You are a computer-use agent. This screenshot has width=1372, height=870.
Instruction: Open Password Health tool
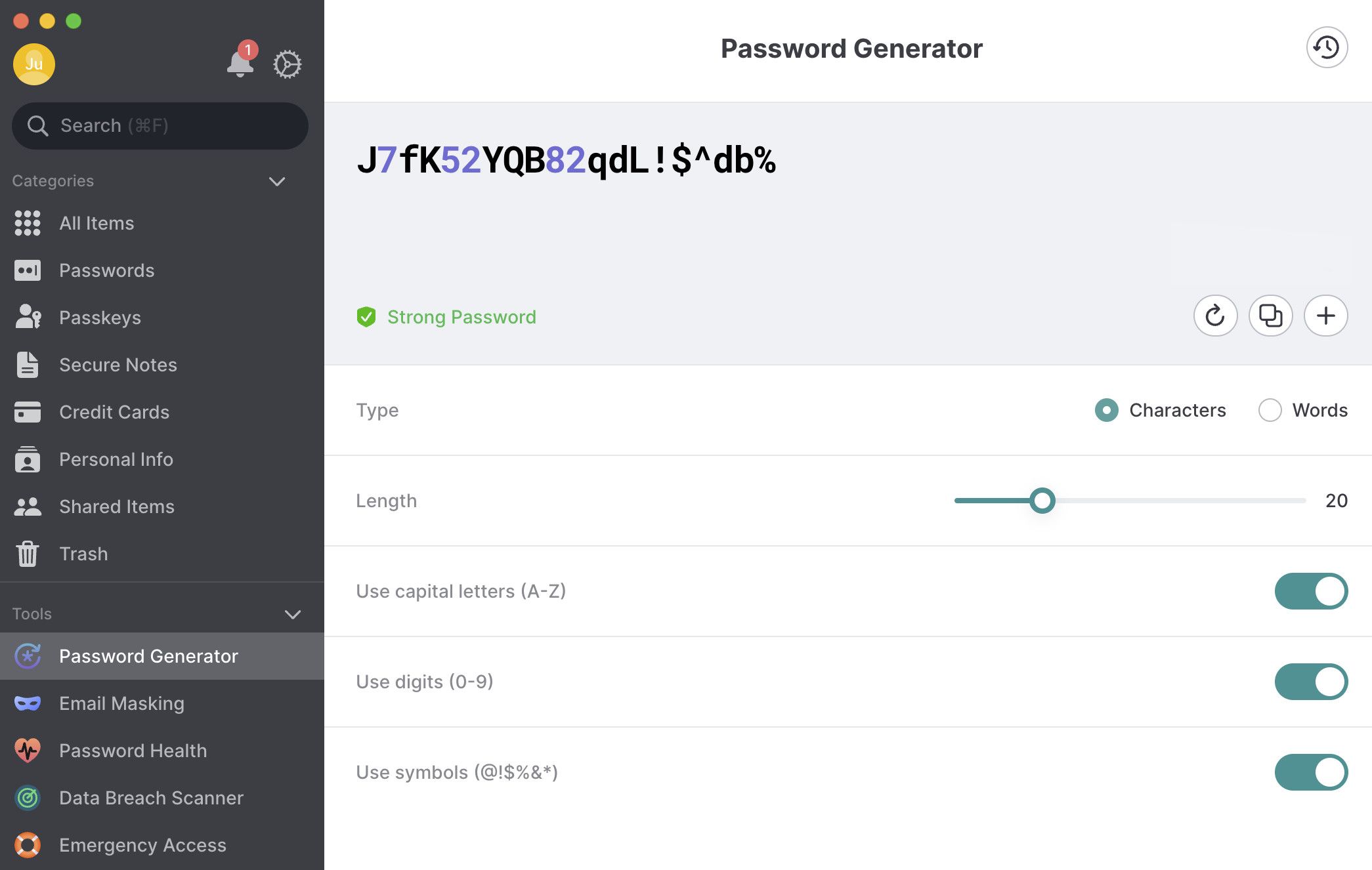tap(132, 750)
